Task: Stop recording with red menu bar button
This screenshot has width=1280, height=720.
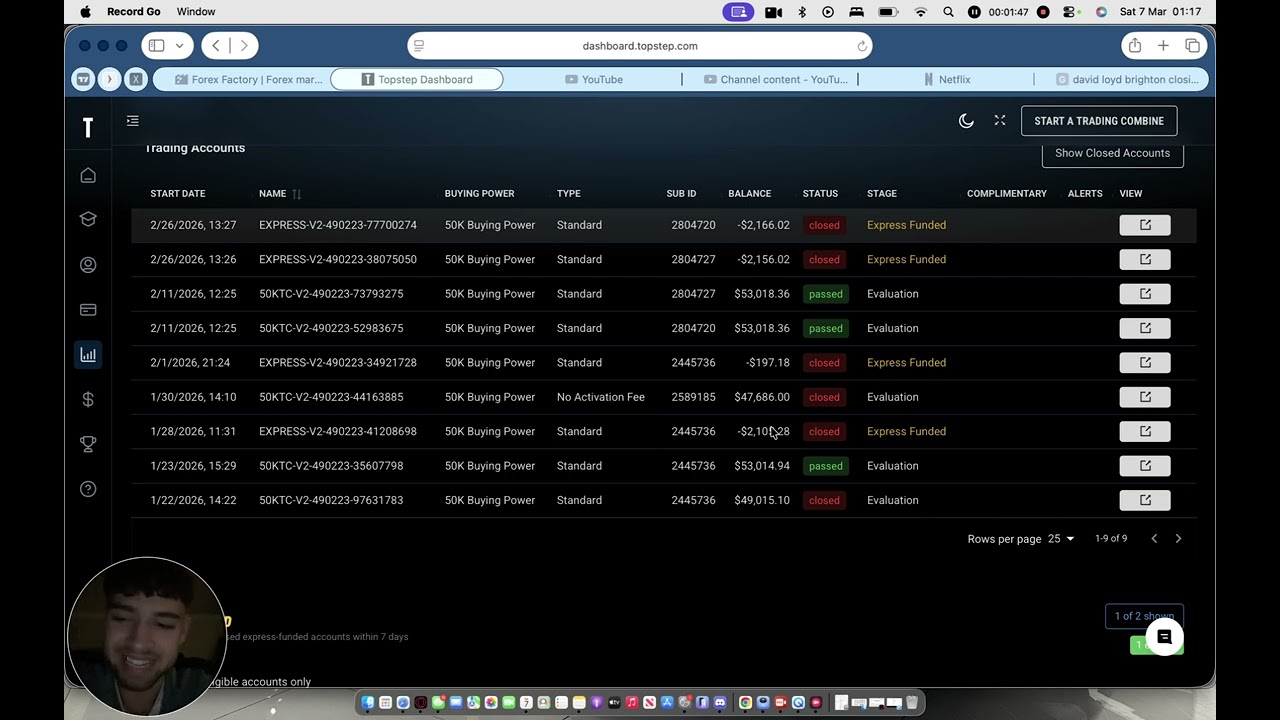Action: coord(1043,12)
